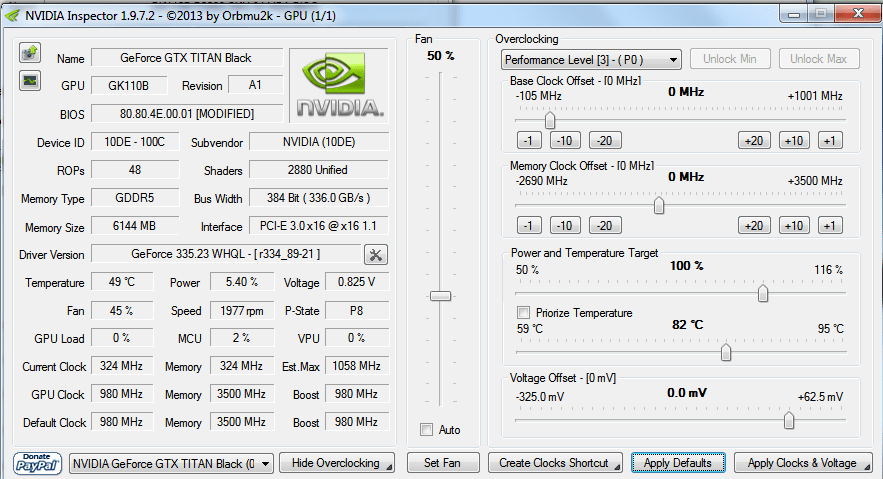This screenshot has width=883, height=479.
Task: Click the temperature target slider handle
Action: pos(726,352)
